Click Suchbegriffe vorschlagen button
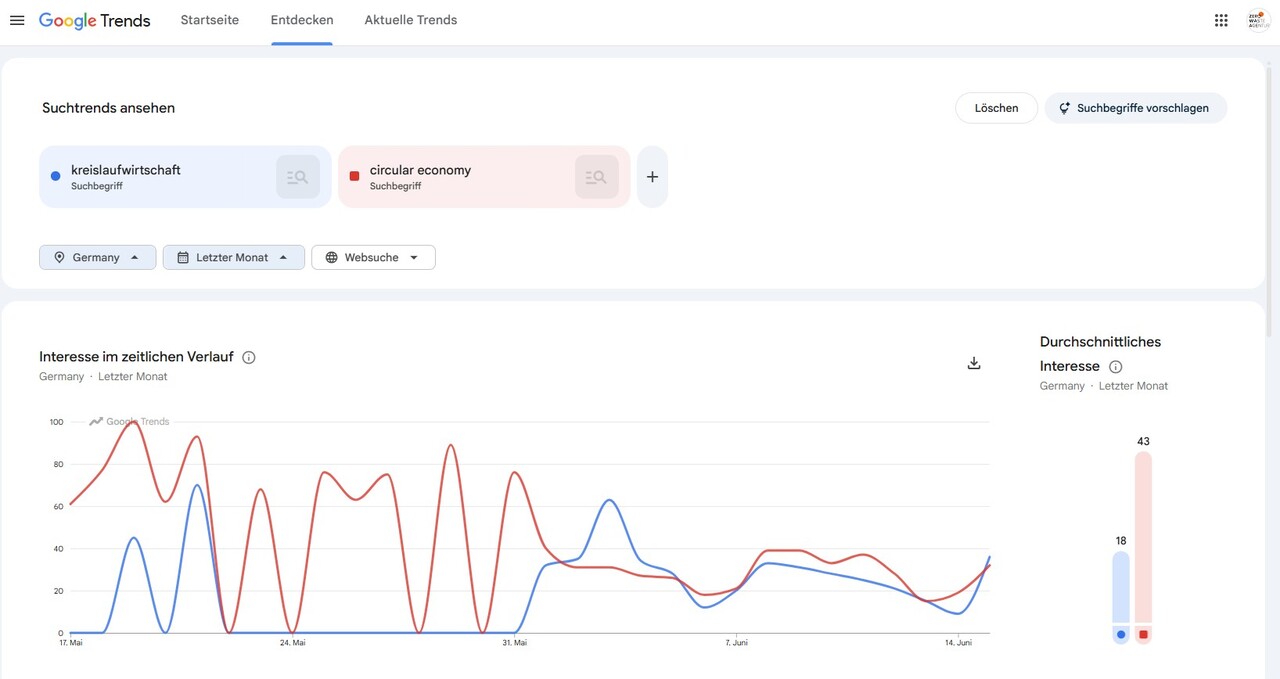Screen dimensions: 1280x679 [1136, 108]
